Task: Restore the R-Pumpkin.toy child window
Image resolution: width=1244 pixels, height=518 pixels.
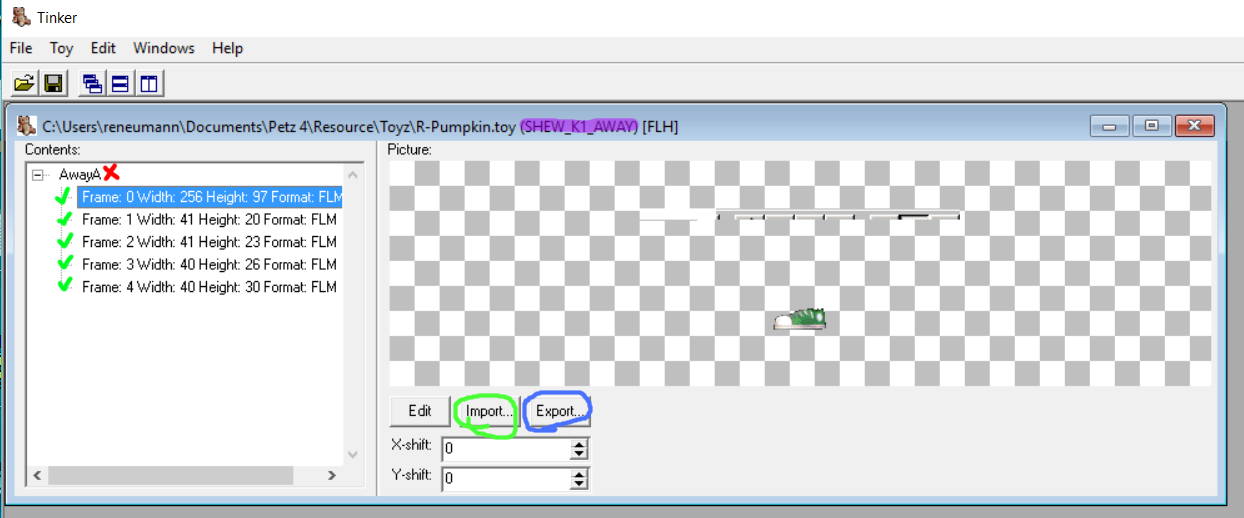Action: tap(1152, 126)
